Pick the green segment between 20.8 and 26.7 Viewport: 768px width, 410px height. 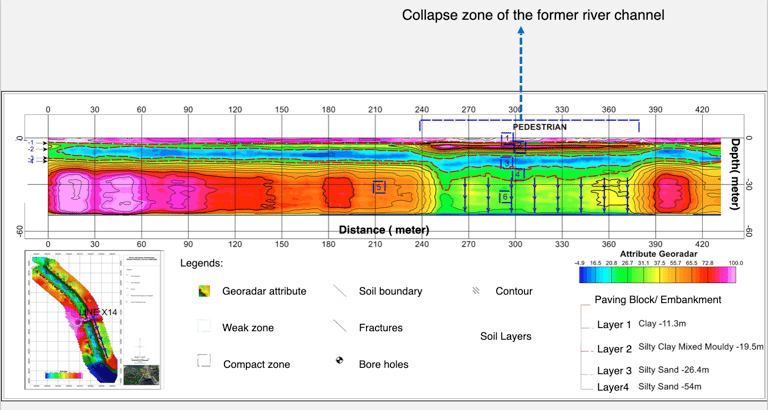tap(619, 276)
